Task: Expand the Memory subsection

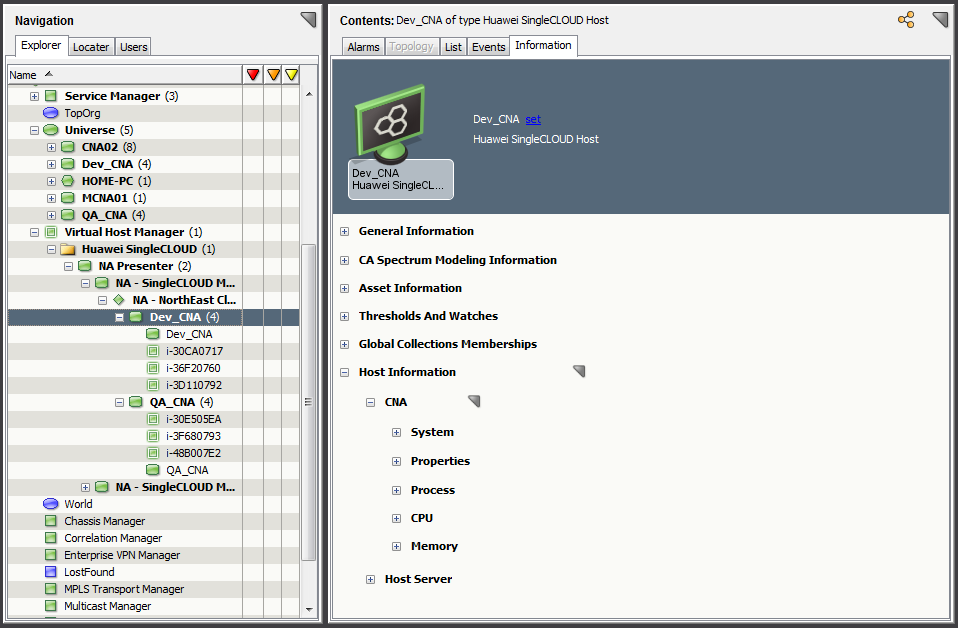Action: tap(397, 547)
